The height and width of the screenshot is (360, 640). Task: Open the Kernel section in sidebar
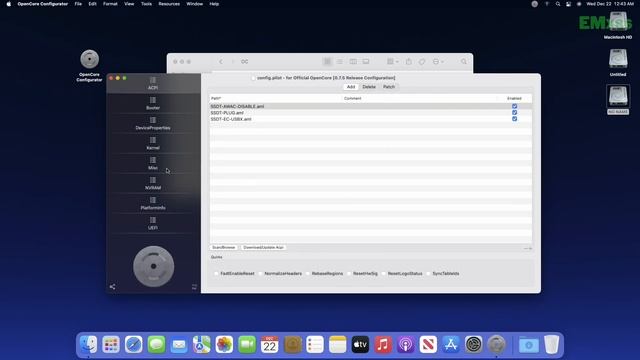(153, 143)
